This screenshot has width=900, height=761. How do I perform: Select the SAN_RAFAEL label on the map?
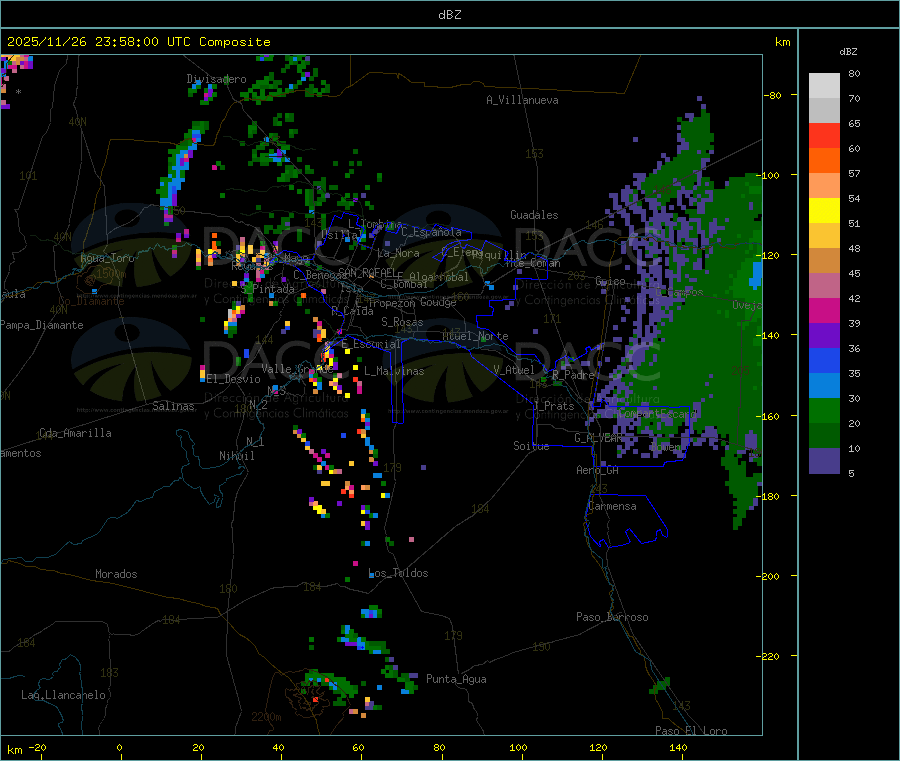[366, 272]
